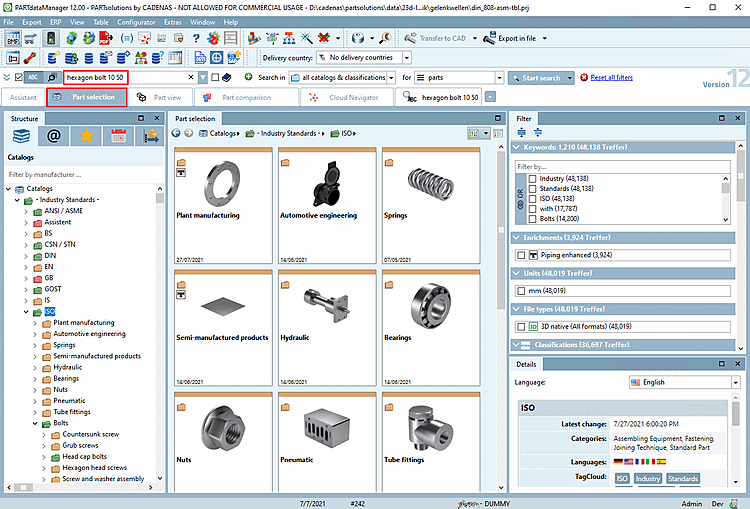Open the calendar history icon in Structure
This screenshot has height=509, width=750.
point(119,137)
